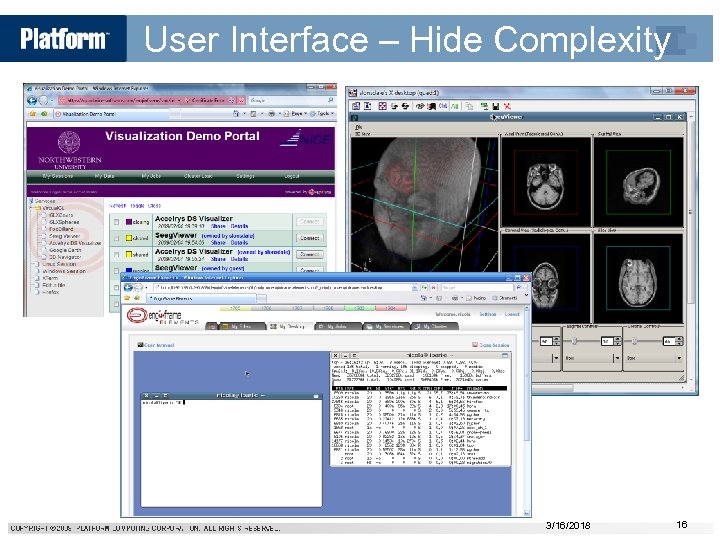Open My Sessions in portal navigation bar
This screenshot has height=540, width=720.
58,176
